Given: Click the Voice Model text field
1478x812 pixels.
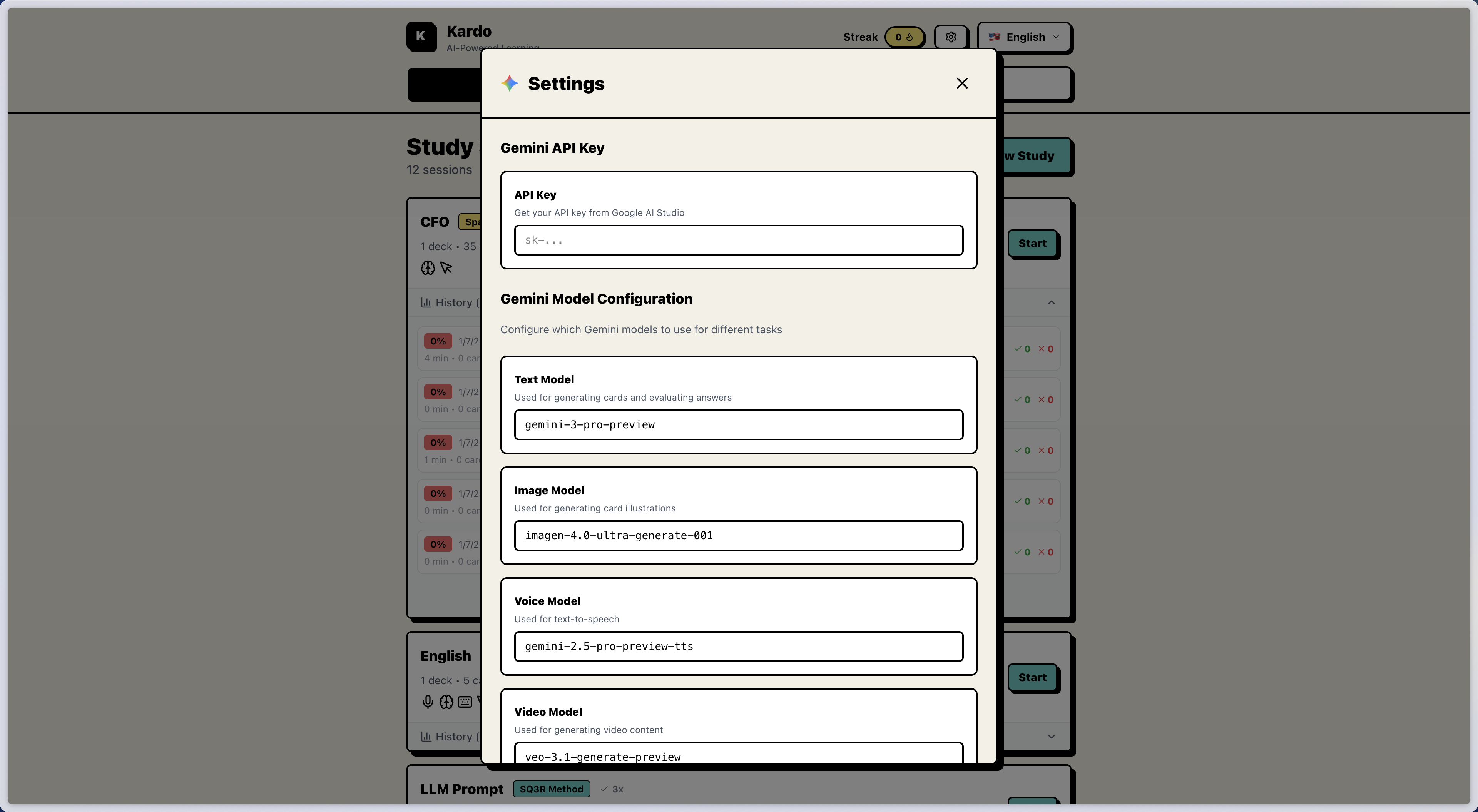Looking at the screenshot, I should click(x=738, y=646).
